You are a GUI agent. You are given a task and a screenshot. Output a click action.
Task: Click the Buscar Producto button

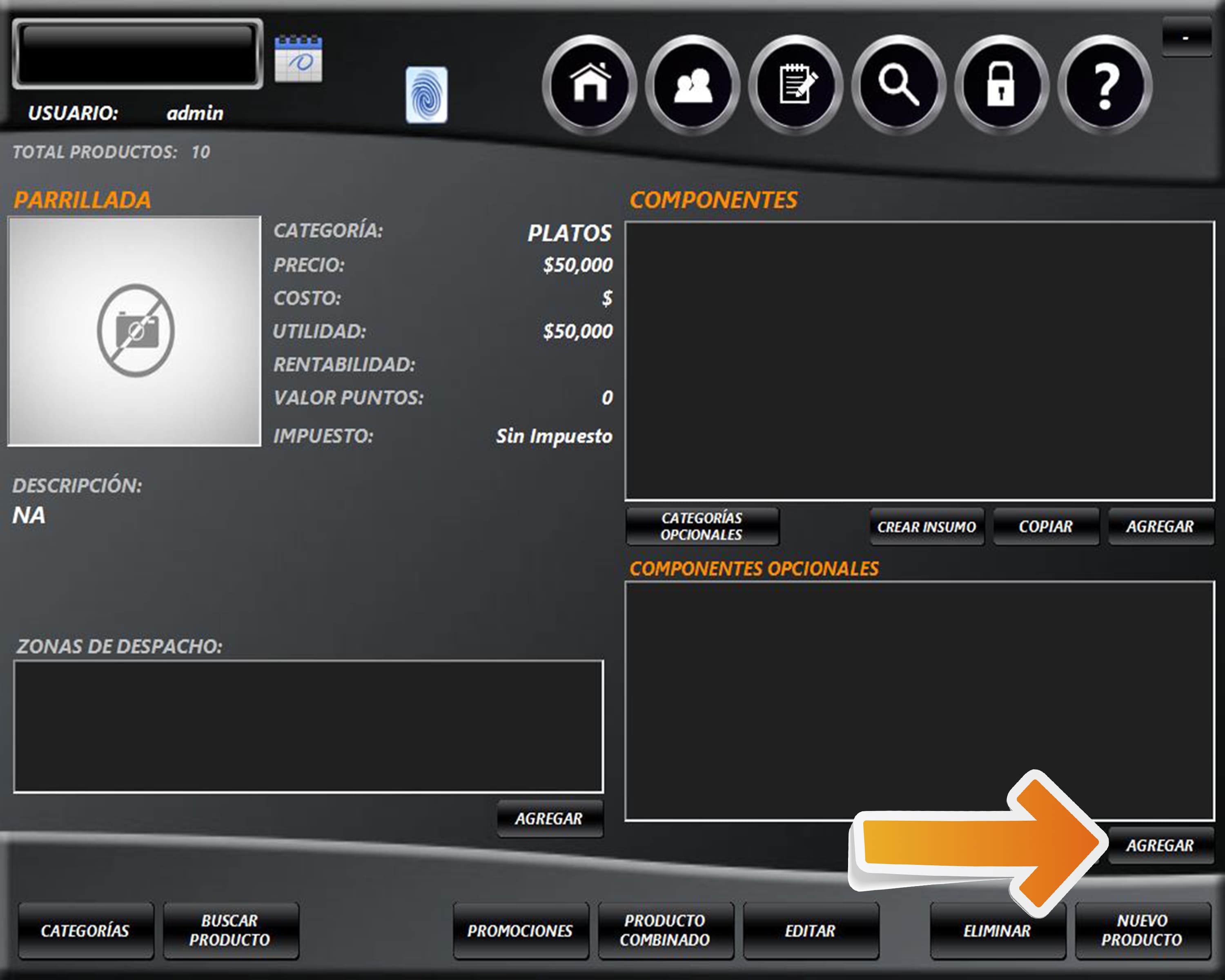click(230, 931)
